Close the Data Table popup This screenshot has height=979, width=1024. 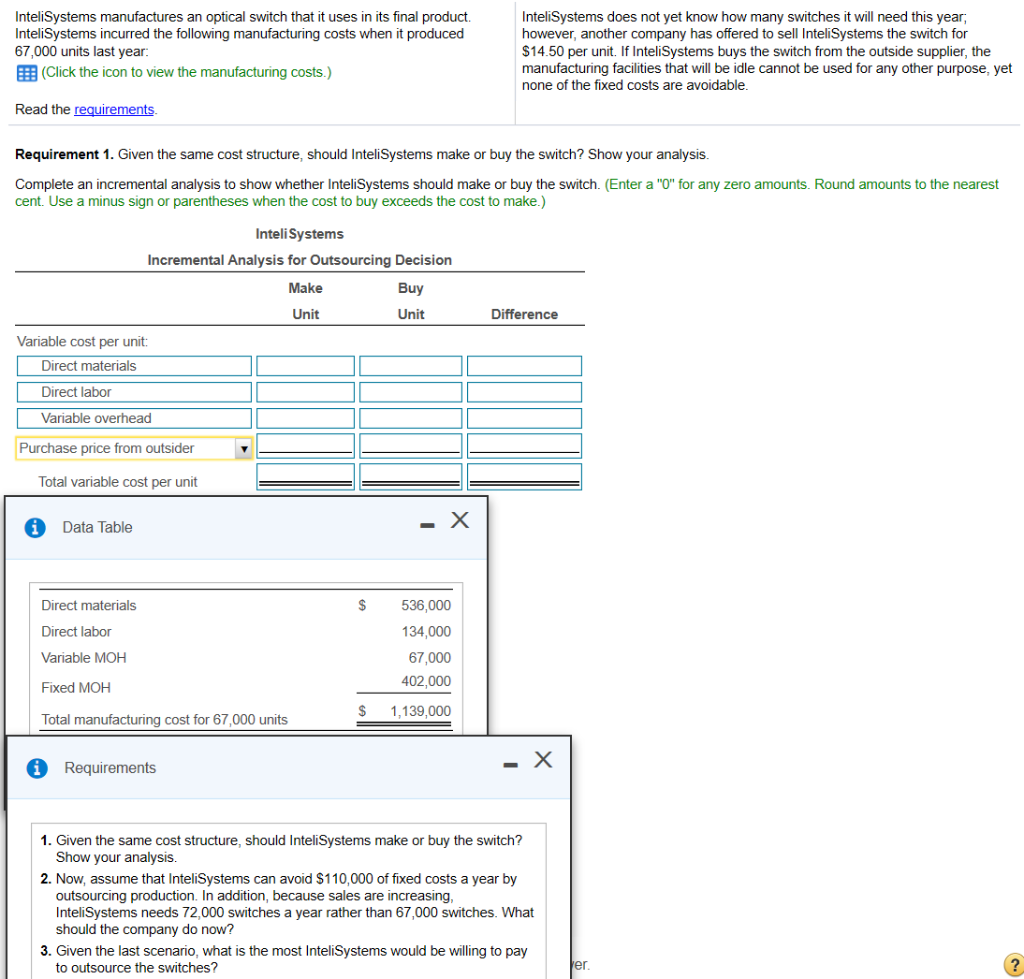(x=460, y=521)
